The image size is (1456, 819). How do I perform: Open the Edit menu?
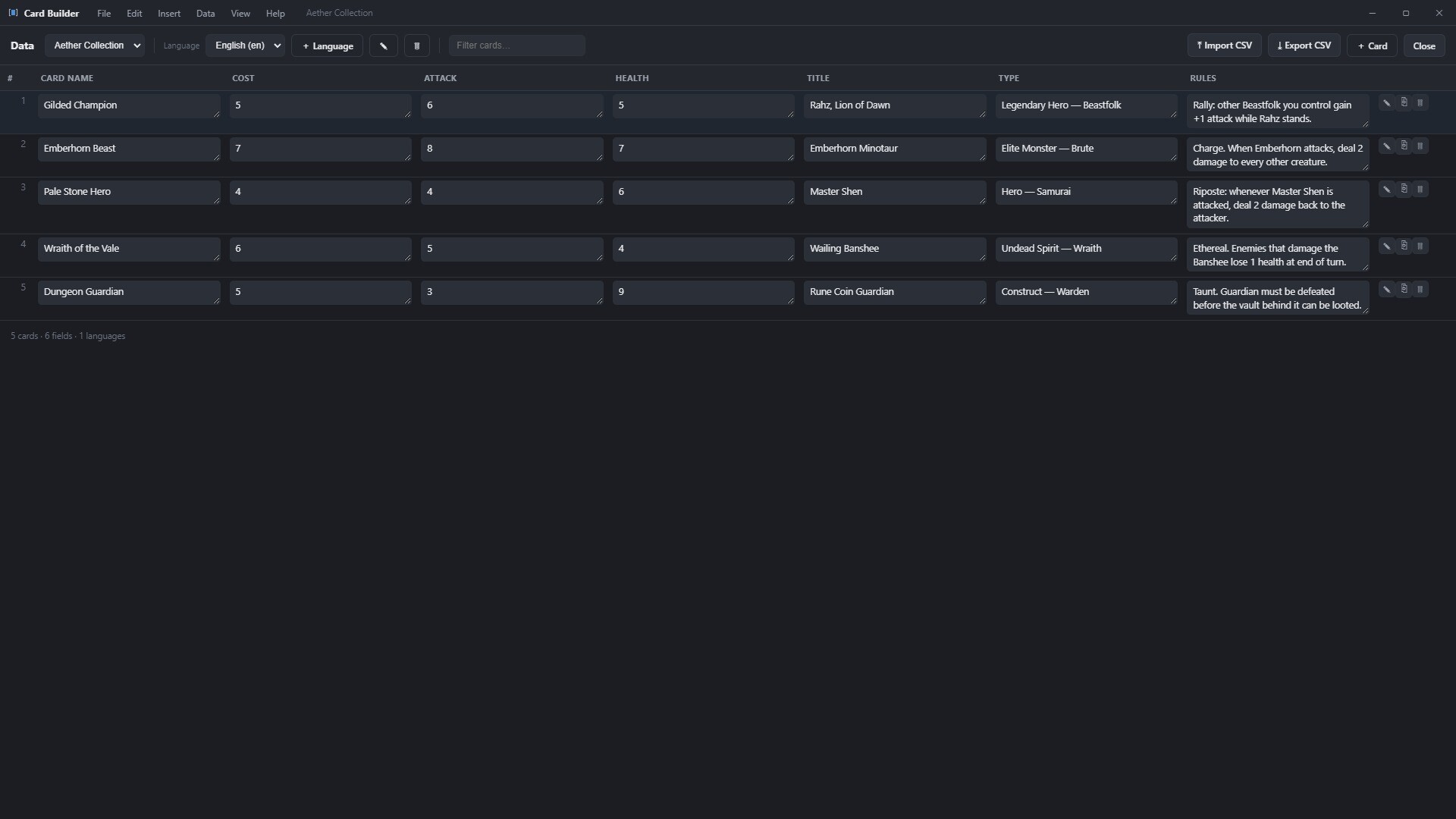pos(134,14)
